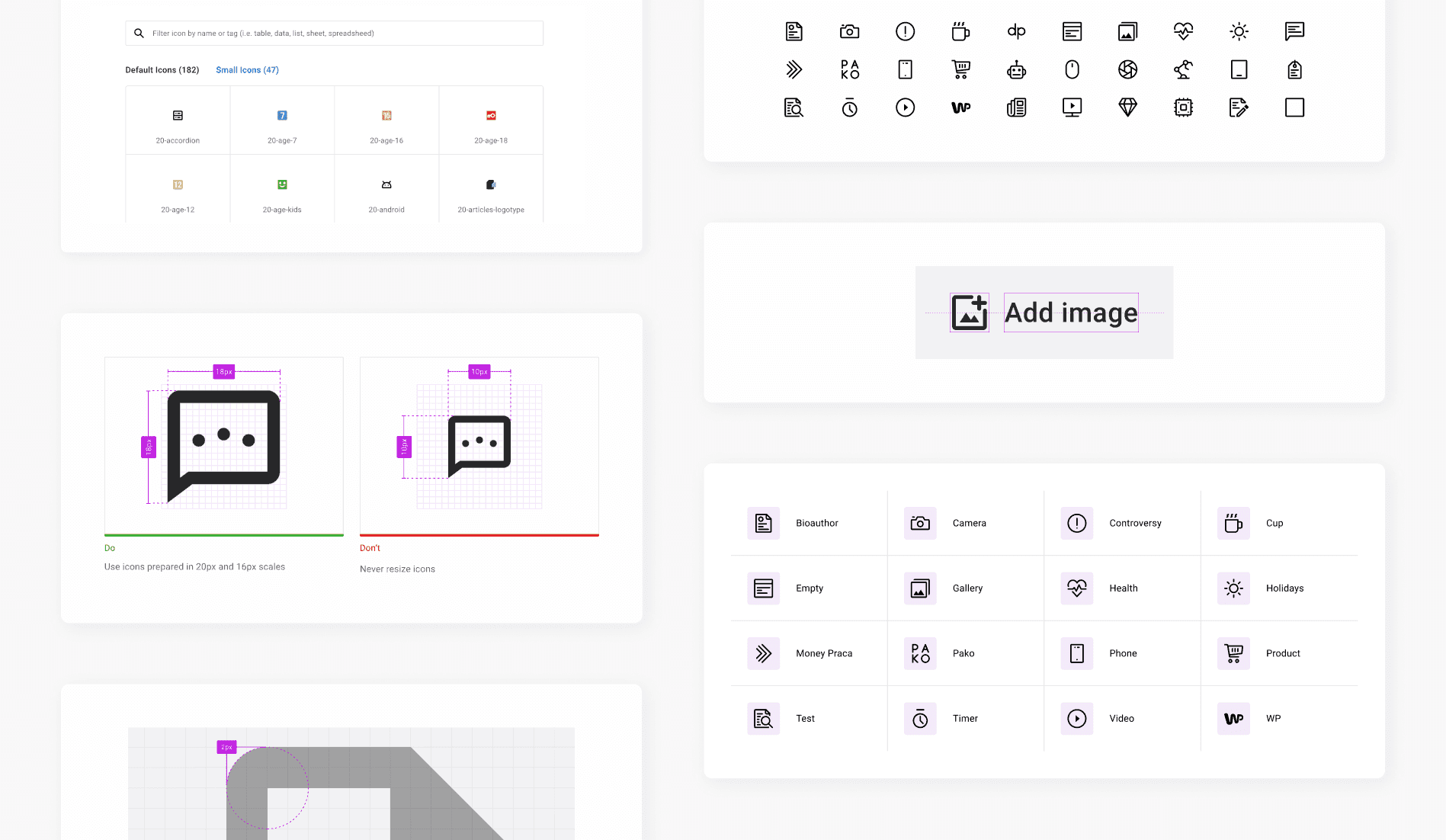The height and width of the screenshot is (840, 1446).
Task: Select the chat message icon in the icon grid
Action: coord(1294,31)
